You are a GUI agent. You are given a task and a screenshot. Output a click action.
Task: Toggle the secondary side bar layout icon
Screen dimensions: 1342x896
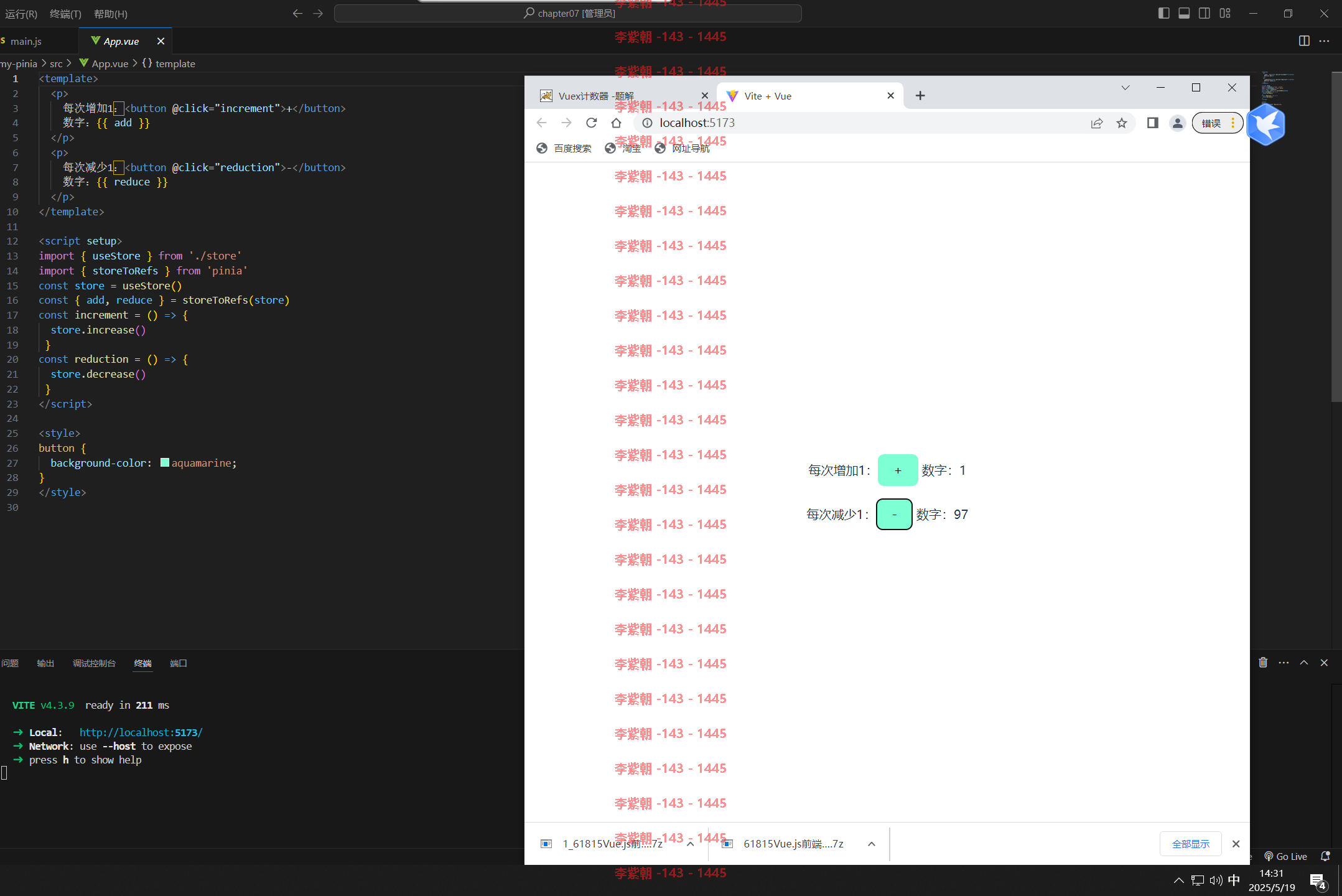(1205, 13)
